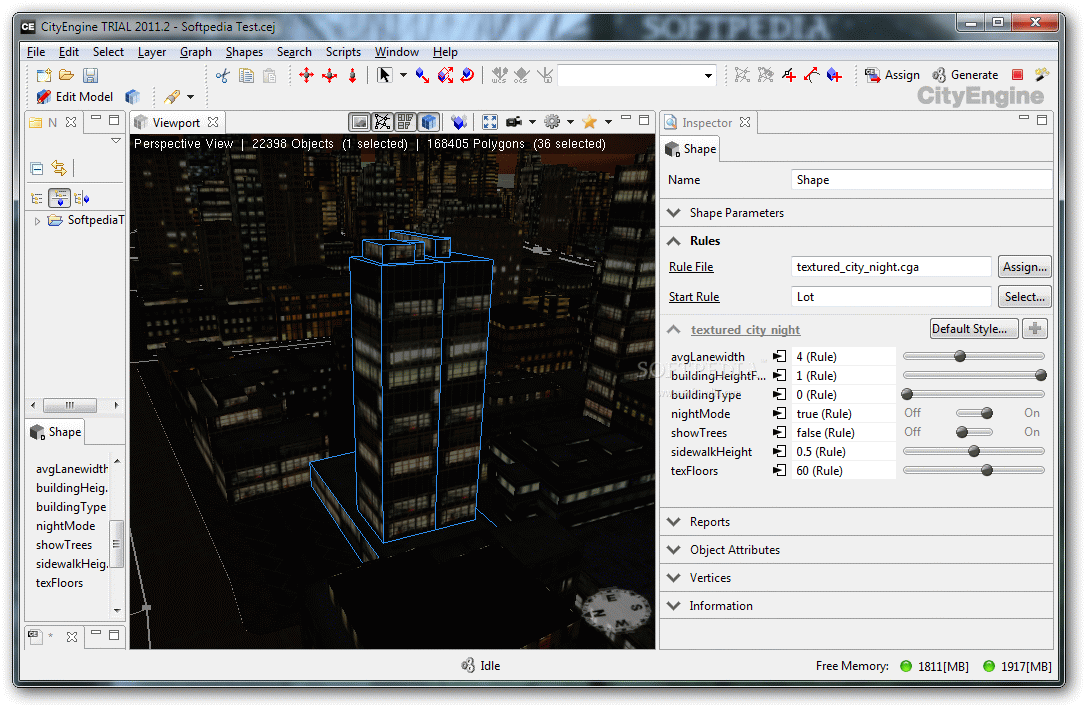Open the File menu
This screenshot has height=708, width=1086.
[36, 52]
